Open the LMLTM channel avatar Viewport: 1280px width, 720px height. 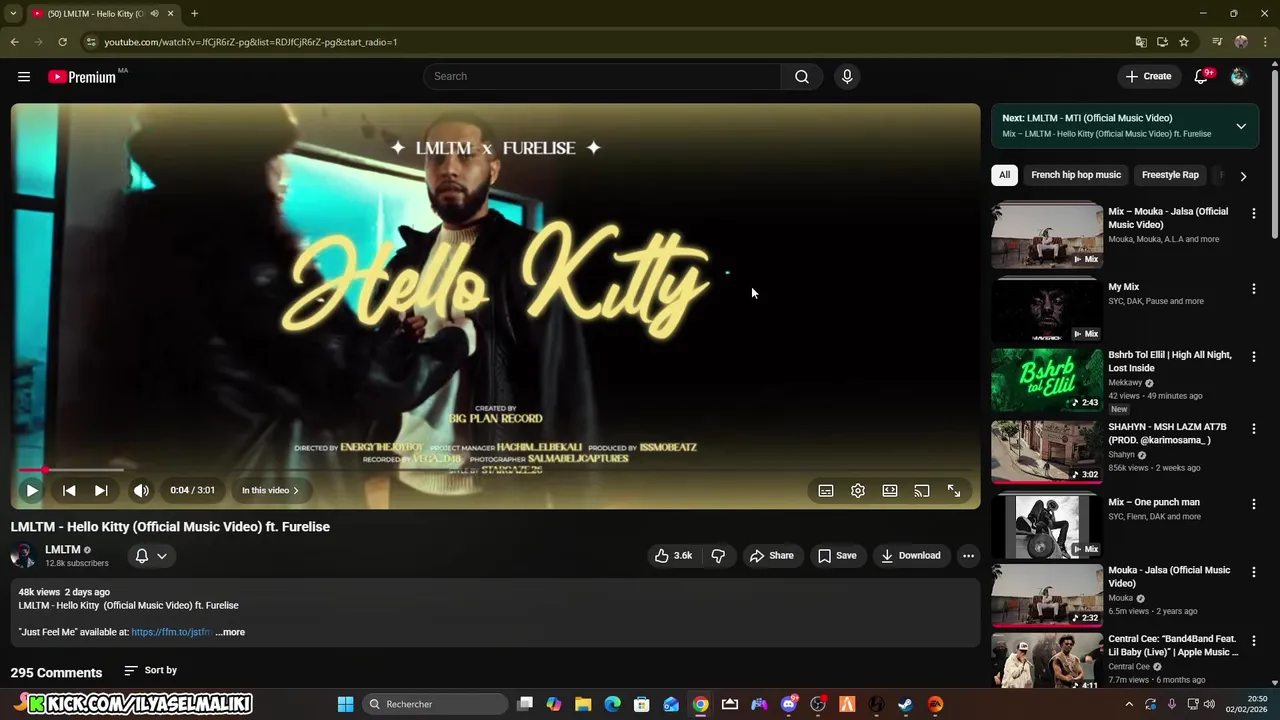[23, 556]
